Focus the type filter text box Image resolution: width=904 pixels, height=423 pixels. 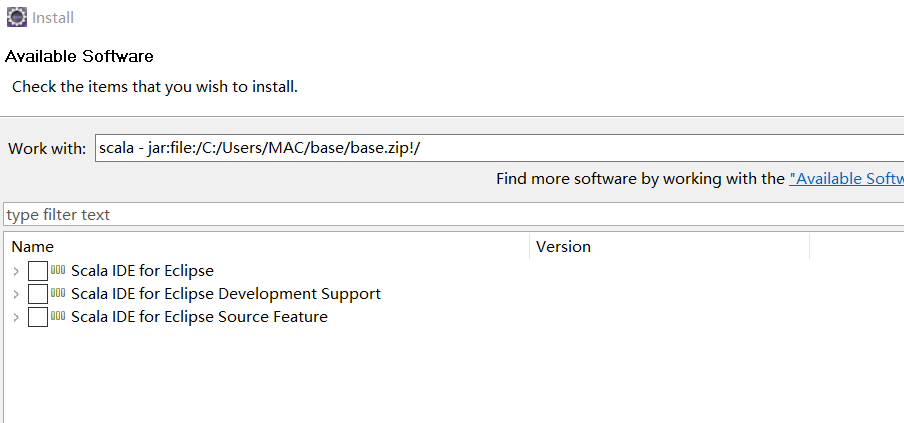[x=450, y=215]
